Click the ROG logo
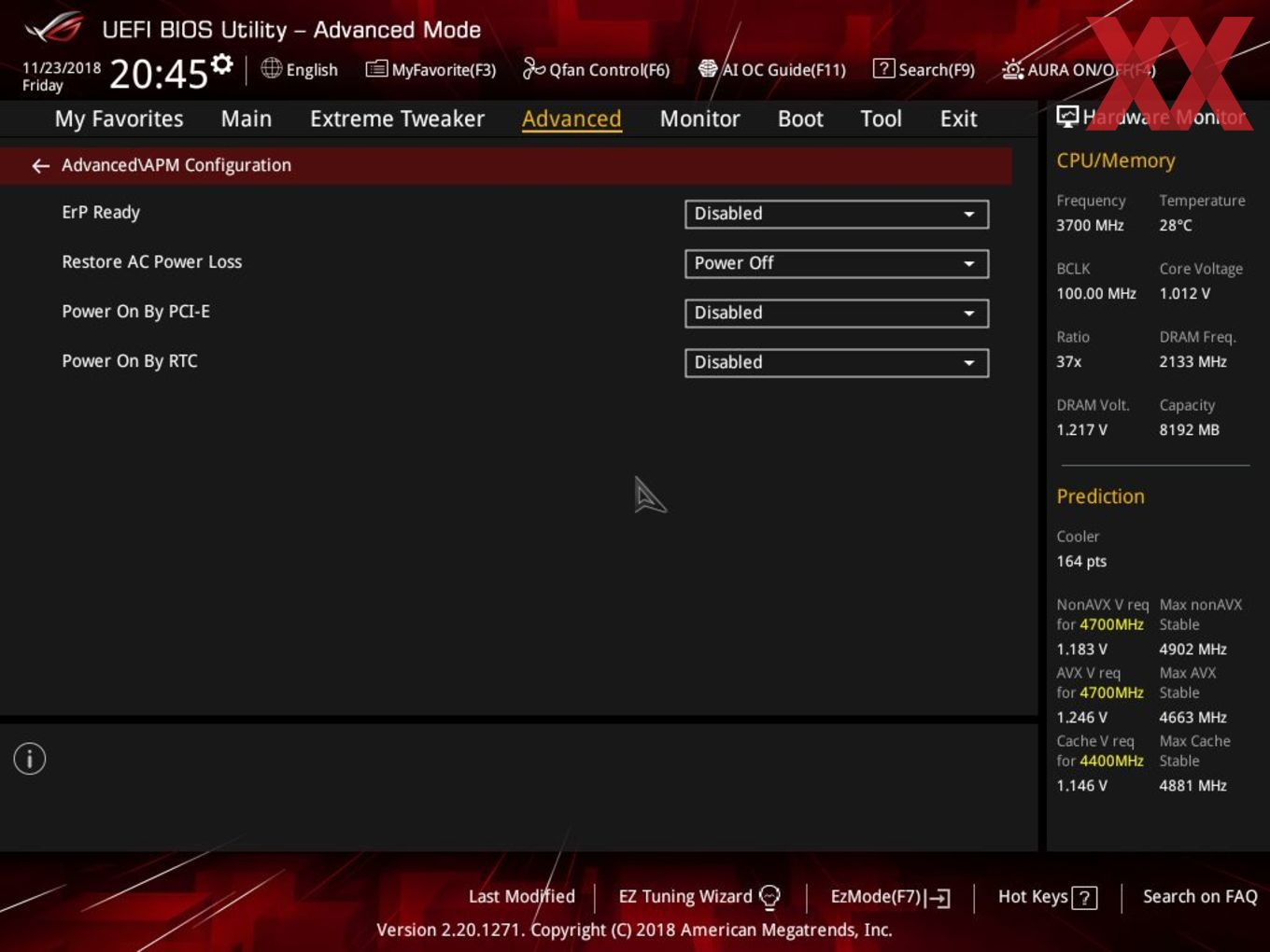This screenshot has height=952, width=1270. [x=54, y=28]
